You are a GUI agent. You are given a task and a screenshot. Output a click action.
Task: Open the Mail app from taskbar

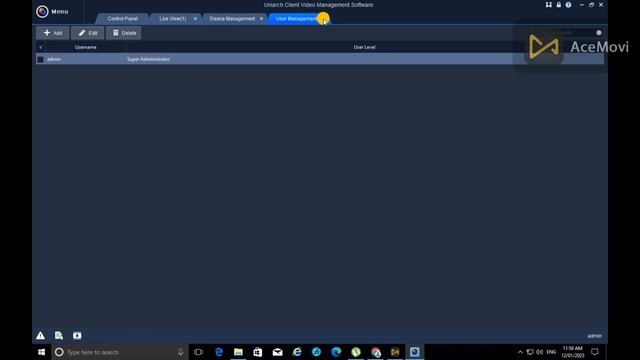(278, 352)
